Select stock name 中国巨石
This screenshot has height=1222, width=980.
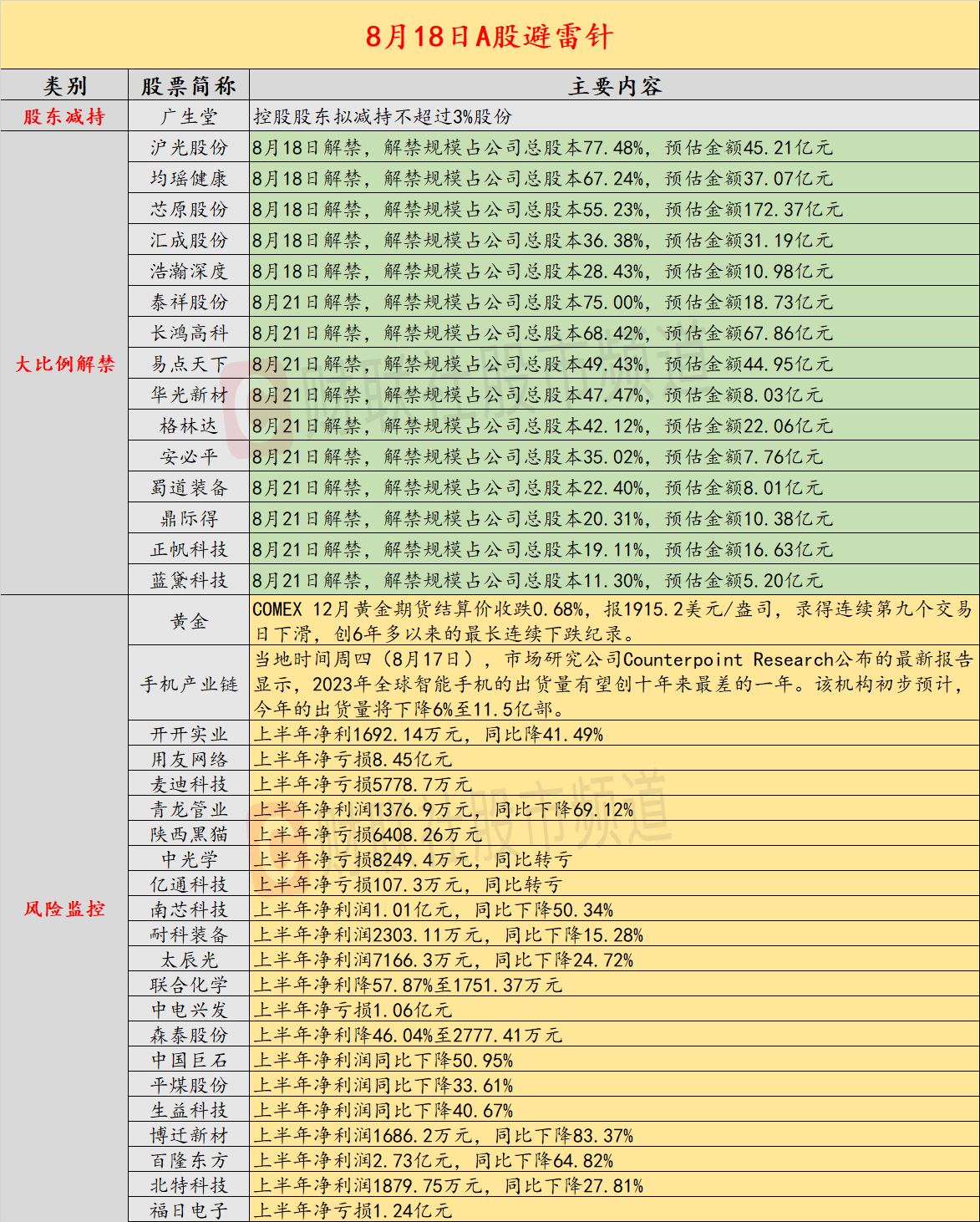(189, 1060)
